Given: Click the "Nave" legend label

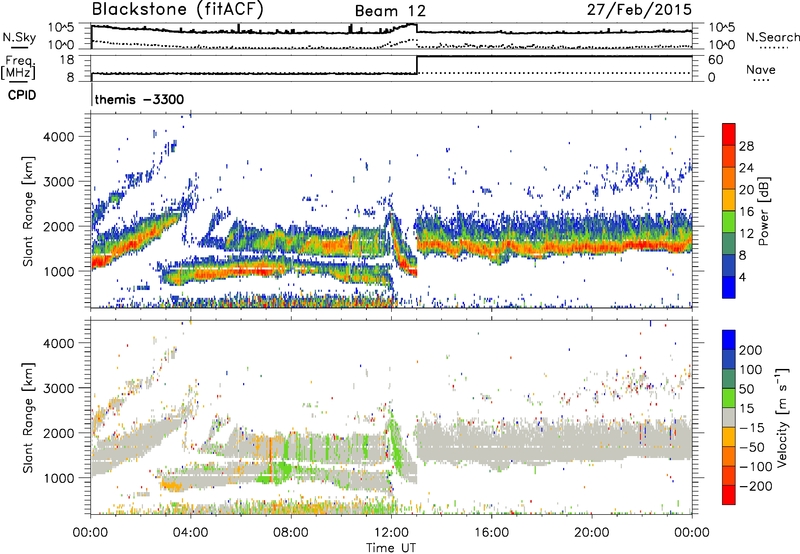Looking at the screenshot, I should (x=760, y=69).
